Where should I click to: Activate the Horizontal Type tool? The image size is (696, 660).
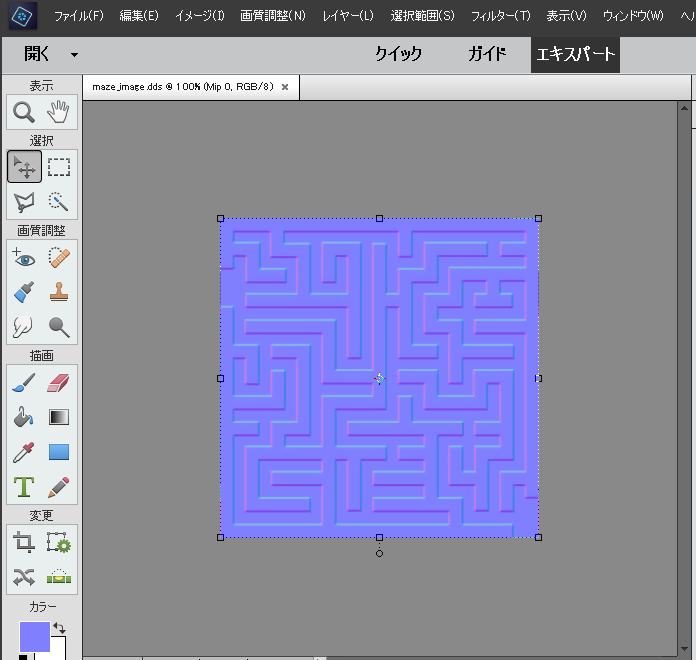[x=24, y=487]
